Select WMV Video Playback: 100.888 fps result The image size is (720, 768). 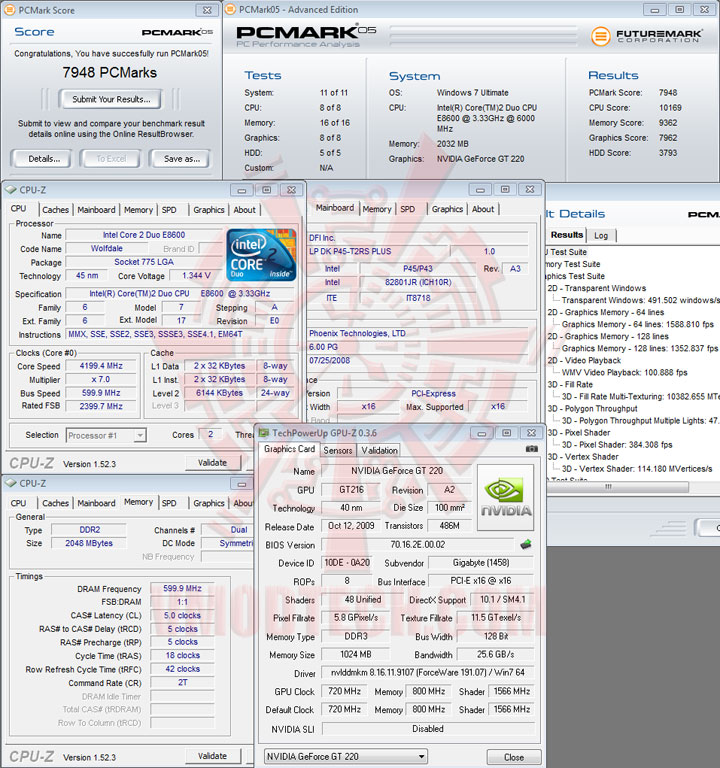click(x=624, y=372)
